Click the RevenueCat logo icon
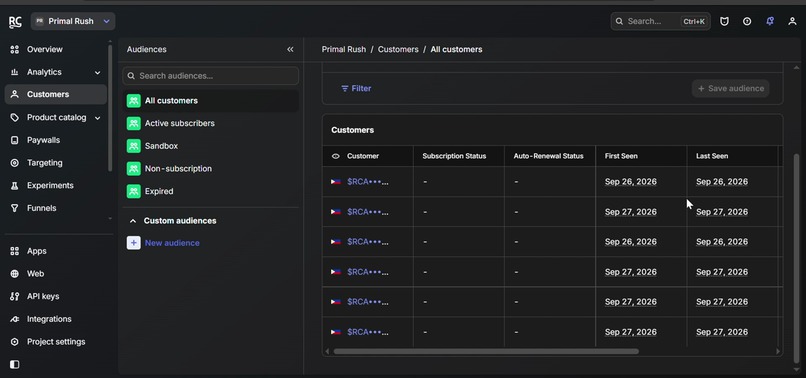 click(15, 22)
